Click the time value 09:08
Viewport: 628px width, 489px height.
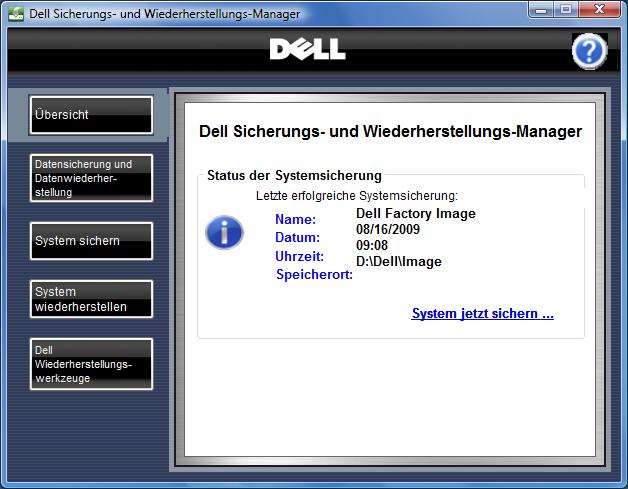(372, 245)
